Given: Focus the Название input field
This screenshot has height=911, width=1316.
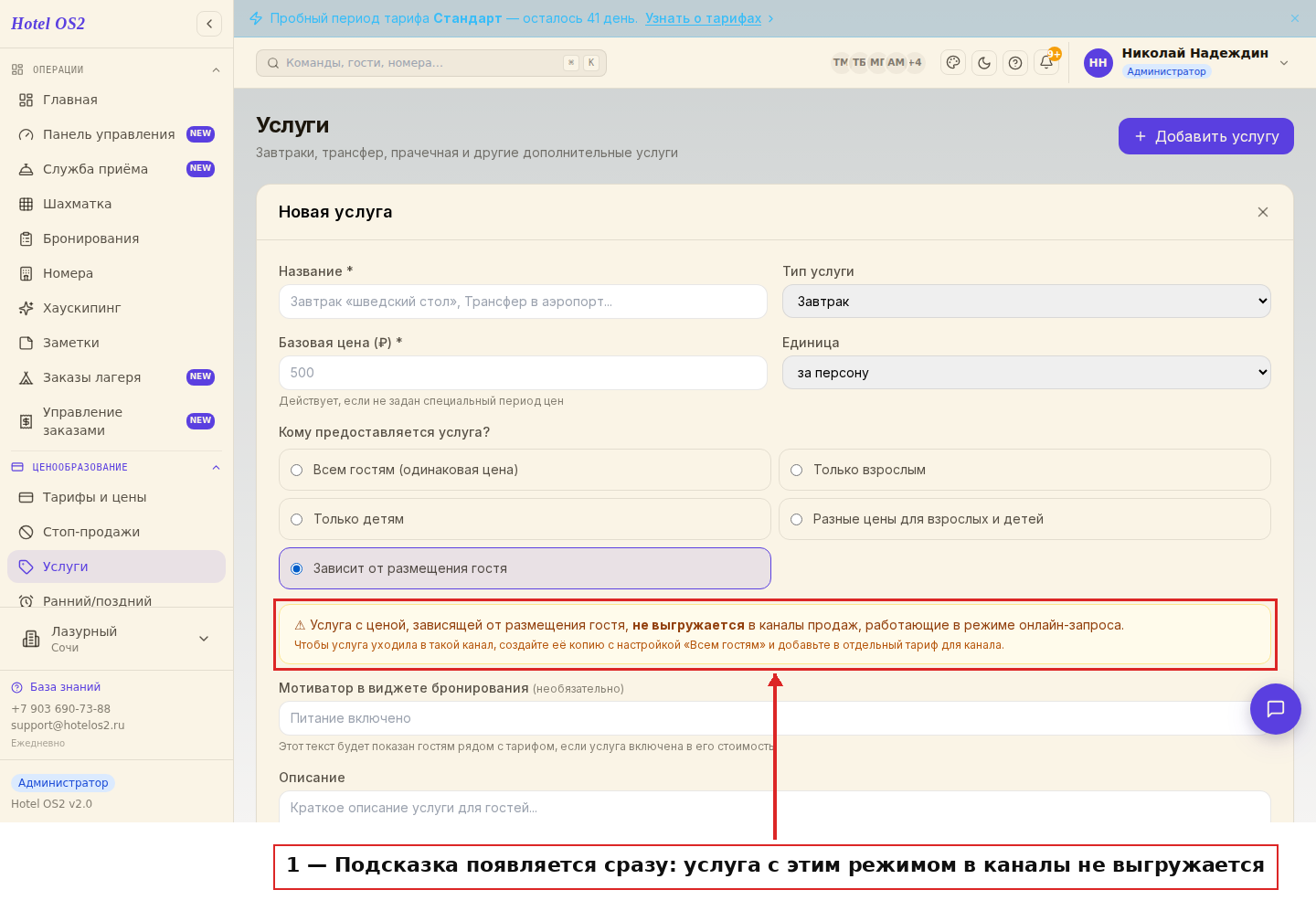Looking at the screenshot, I should pos(523,302).
